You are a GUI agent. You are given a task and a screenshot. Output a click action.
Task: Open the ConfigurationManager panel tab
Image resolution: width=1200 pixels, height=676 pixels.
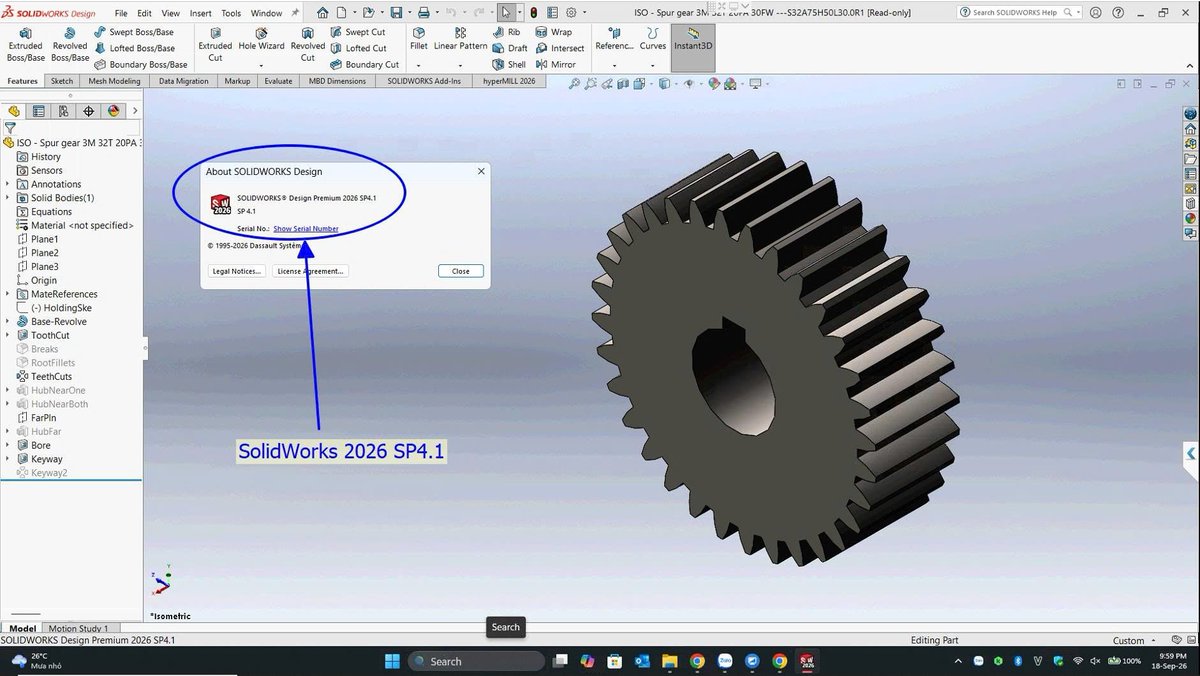[x=64, y=111]
